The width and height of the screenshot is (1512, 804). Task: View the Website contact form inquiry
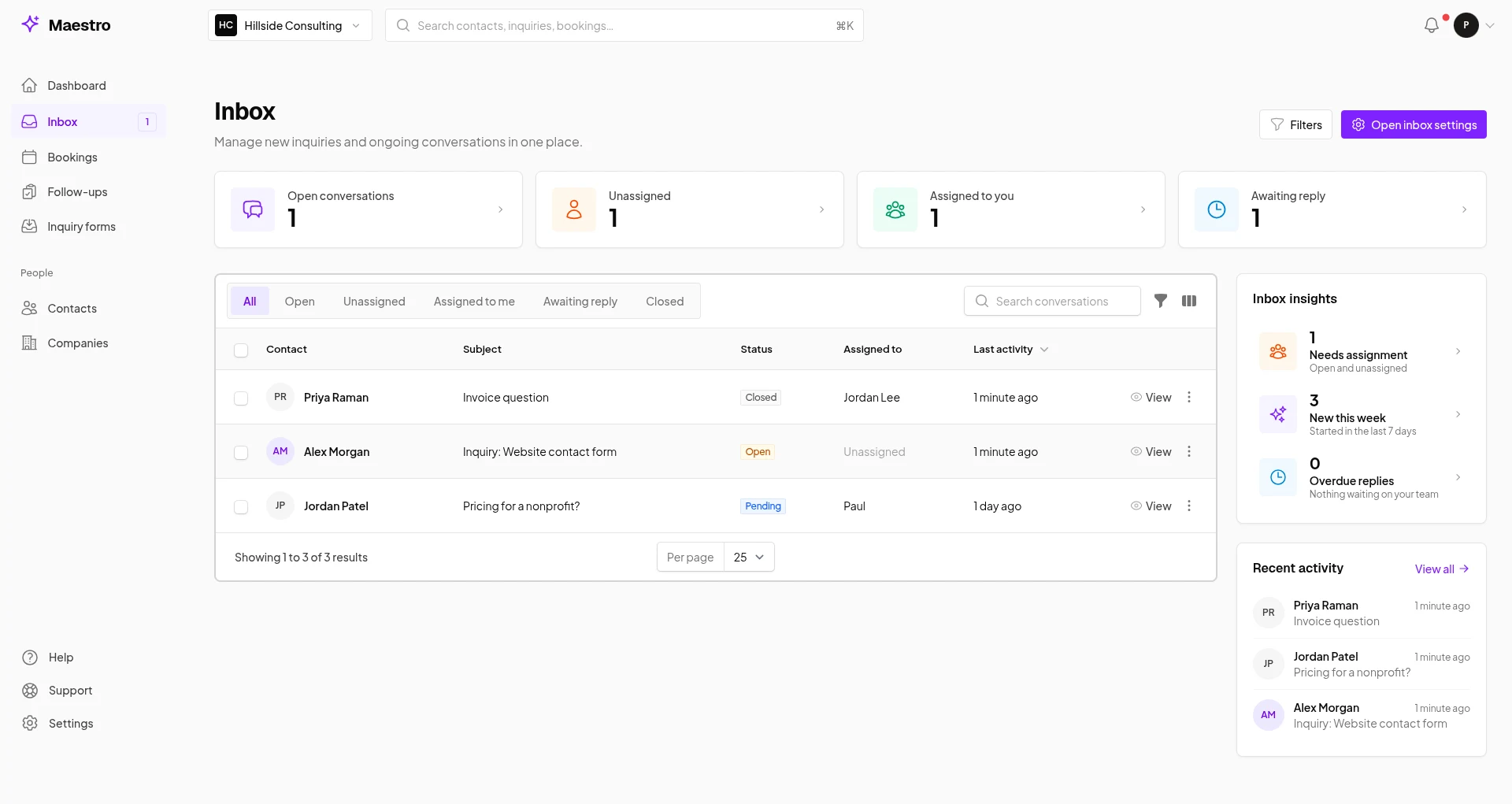pos(1151,451)
